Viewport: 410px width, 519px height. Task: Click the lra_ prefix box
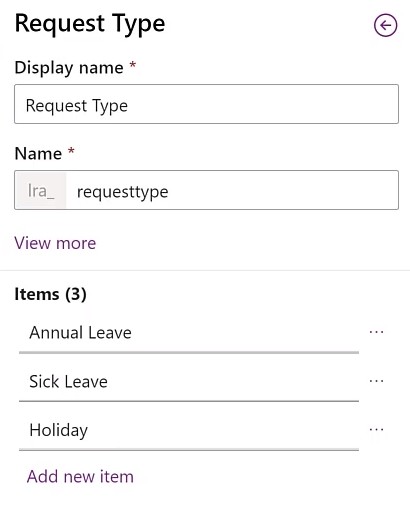[x=41, y=190]
